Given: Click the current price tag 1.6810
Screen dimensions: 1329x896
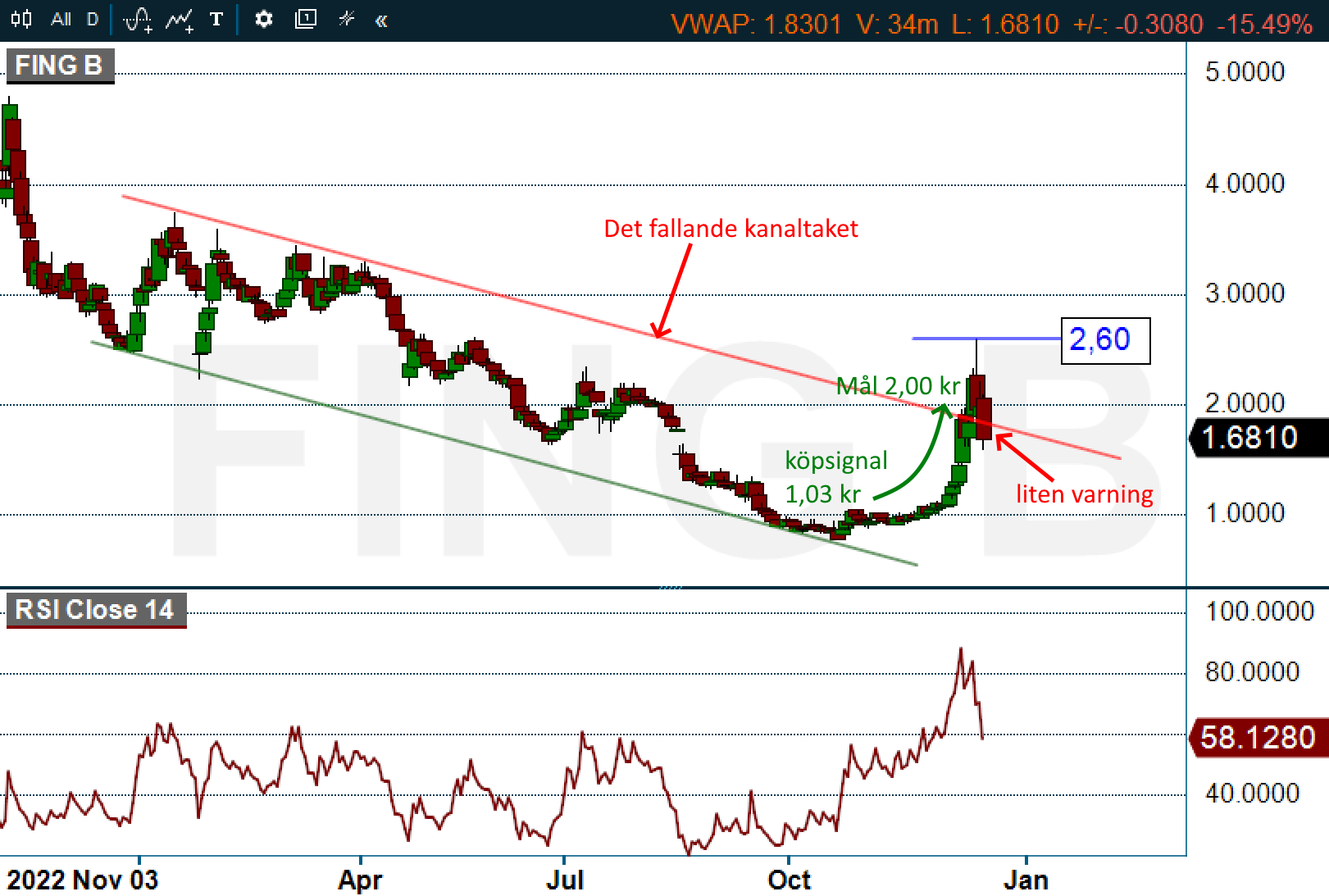Looking at the screenshot, I should pos(1259,438).
